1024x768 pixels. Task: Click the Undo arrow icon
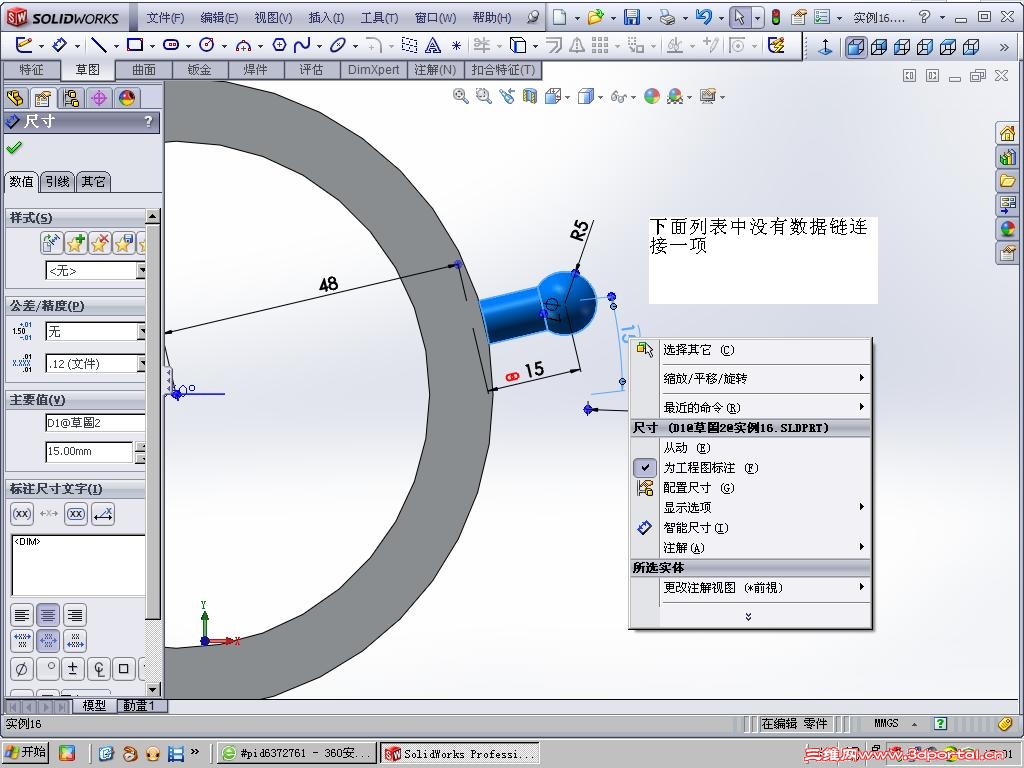point(703,17)
